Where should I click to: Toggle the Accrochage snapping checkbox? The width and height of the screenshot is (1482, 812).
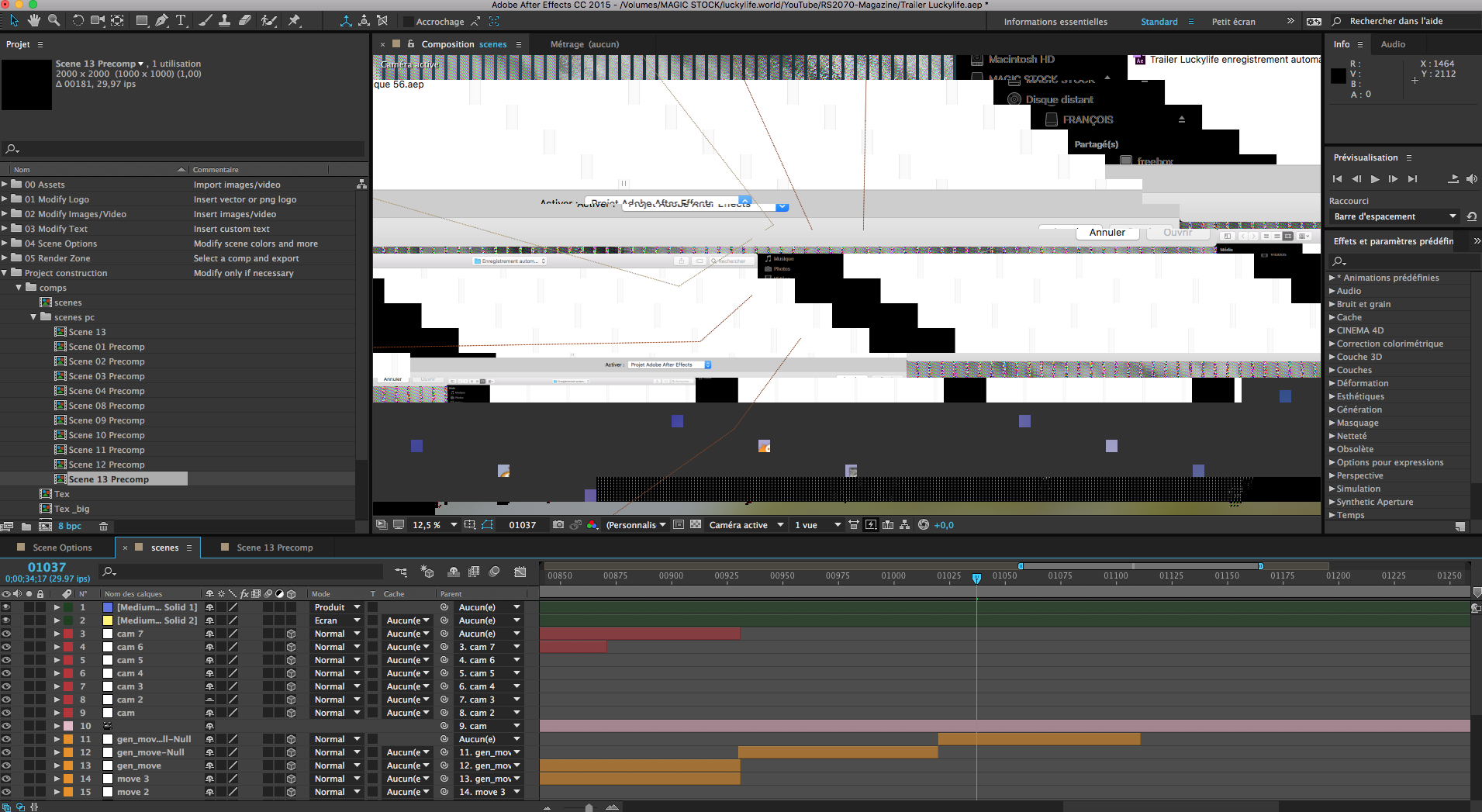[409, 22]
